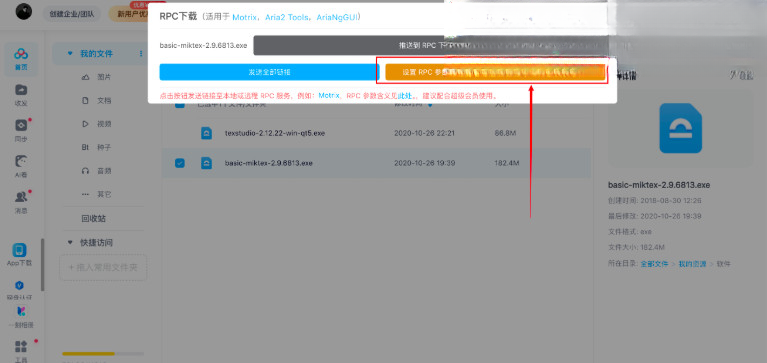Open the three-dot menu beside 我的文件
This screenshot has height=363, width=767.
pyautogui.click(x=141, y=53)
